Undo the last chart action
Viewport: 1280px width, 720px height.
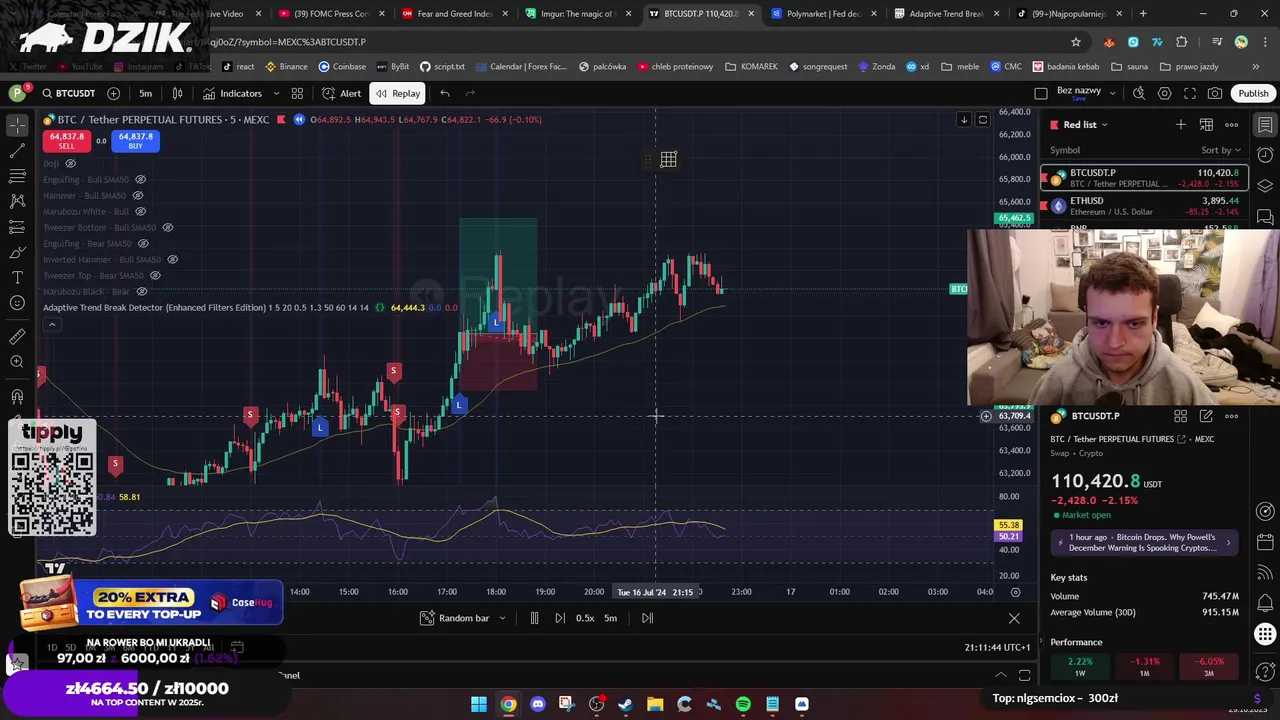pyautogui.click(x=445, y=93)
